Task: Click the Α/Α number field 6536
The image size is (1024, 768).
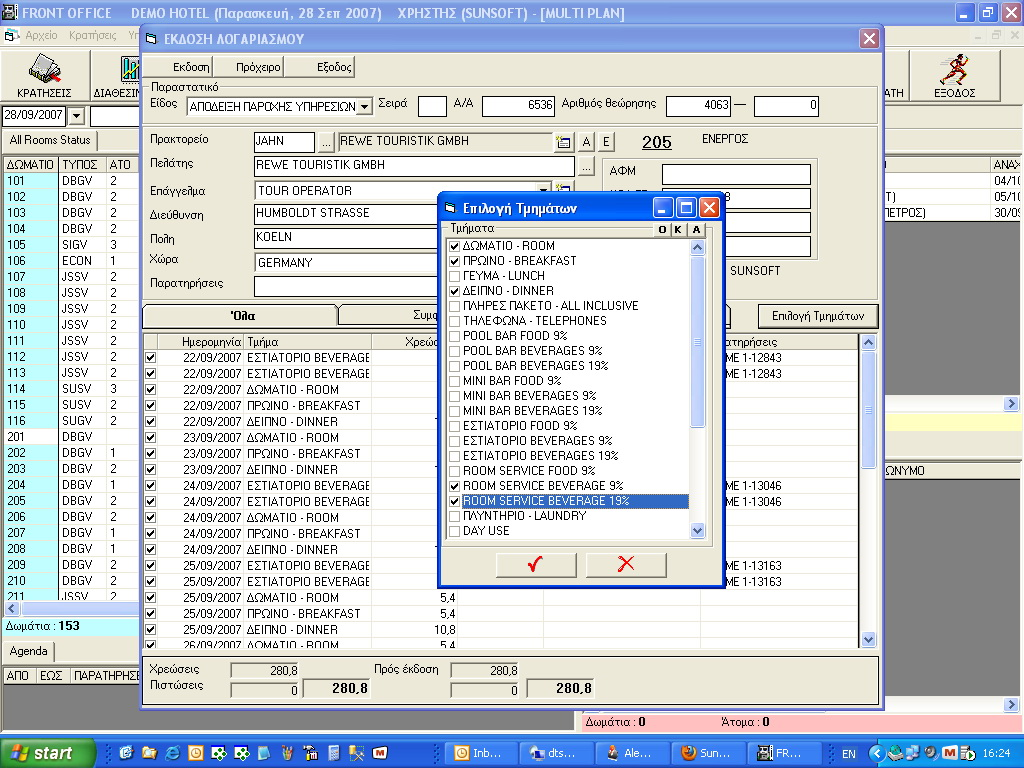Action: pos(518,106)
